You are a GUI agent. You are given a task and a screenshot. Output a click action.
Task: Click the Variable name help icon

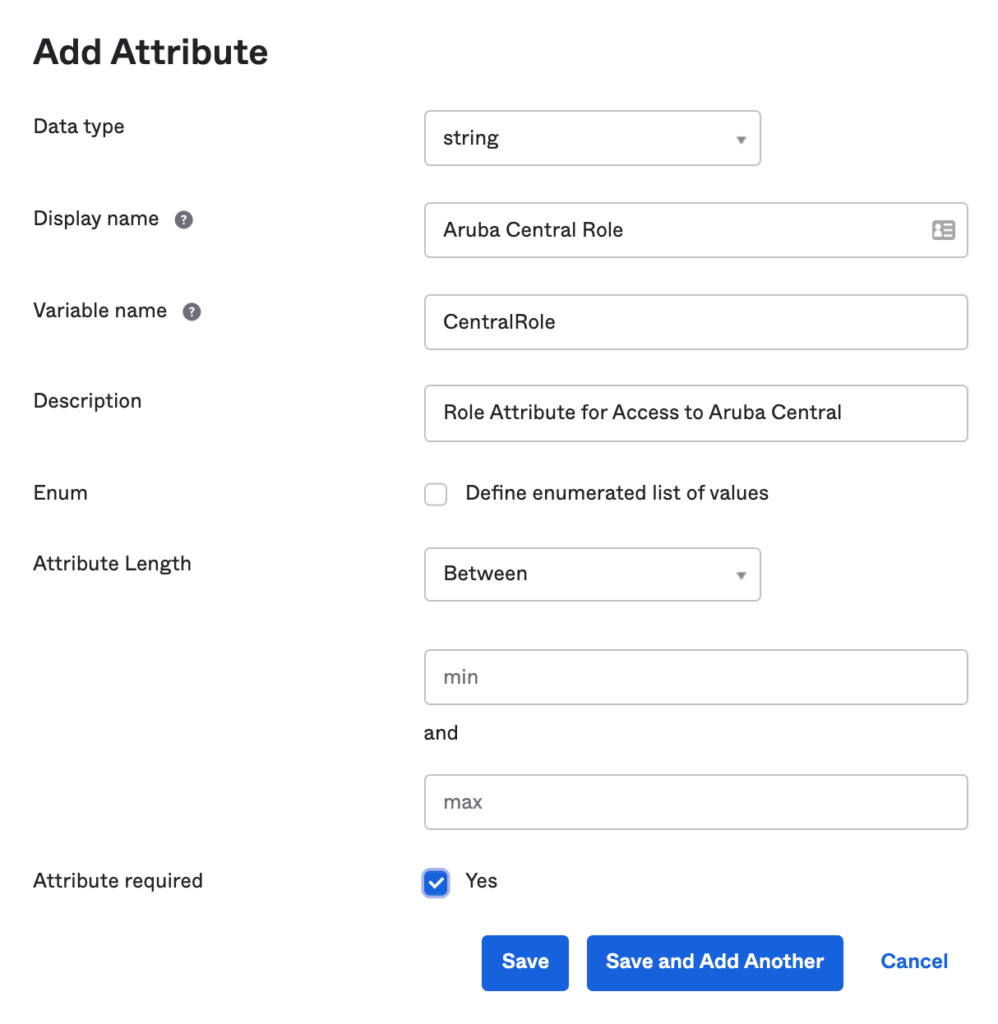pos(191,311)
